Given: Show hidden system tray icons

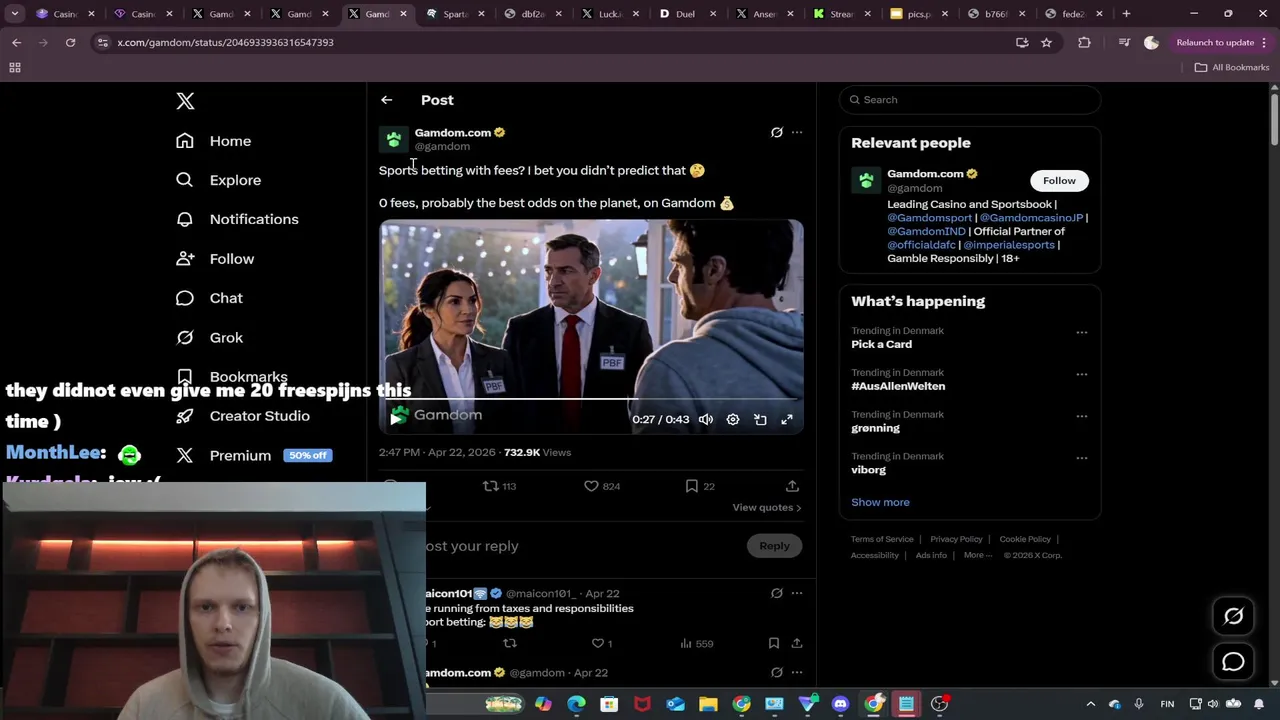Looking at the screenshot, I should click(1090, 704).
